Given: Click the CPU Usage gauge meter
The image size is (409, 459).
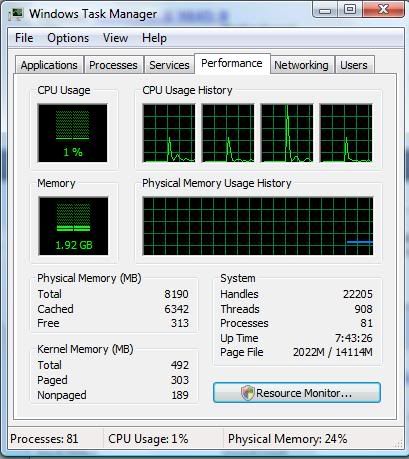Looking at the screenshot, I should [x=73, y=133].
